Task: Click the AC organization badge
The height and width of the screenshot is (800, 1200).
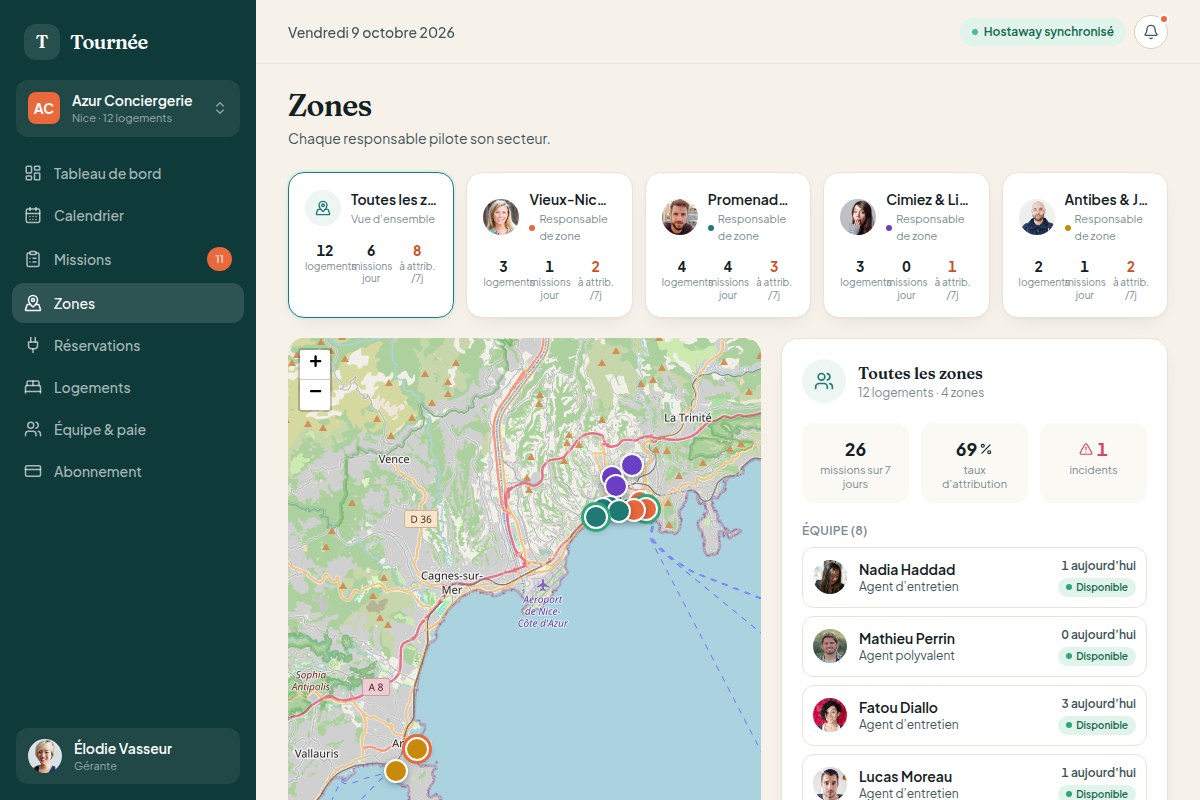Action: pos(44,108)
